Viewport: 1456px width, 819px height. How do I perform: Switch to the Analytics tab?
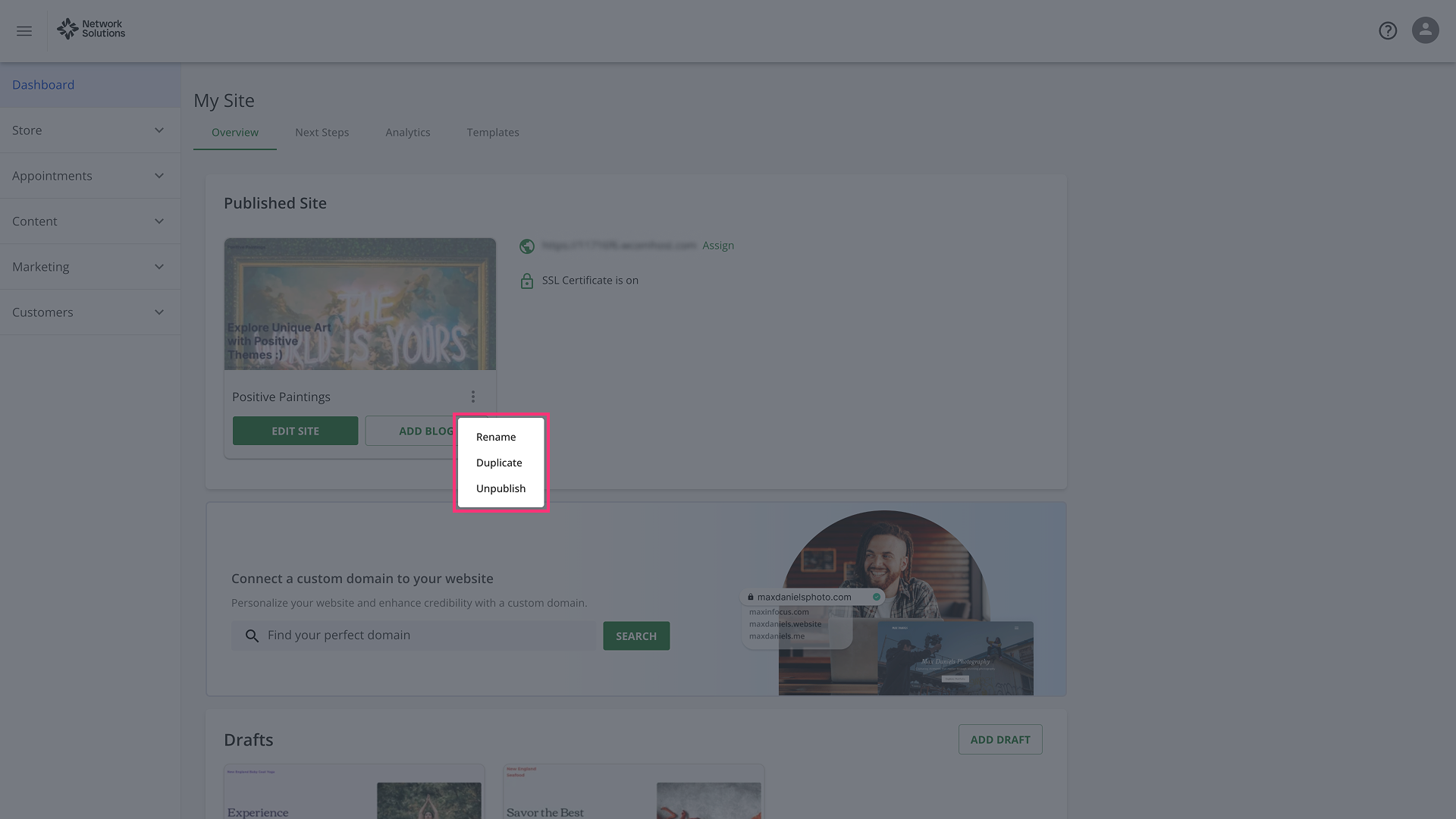click(407, 133)
